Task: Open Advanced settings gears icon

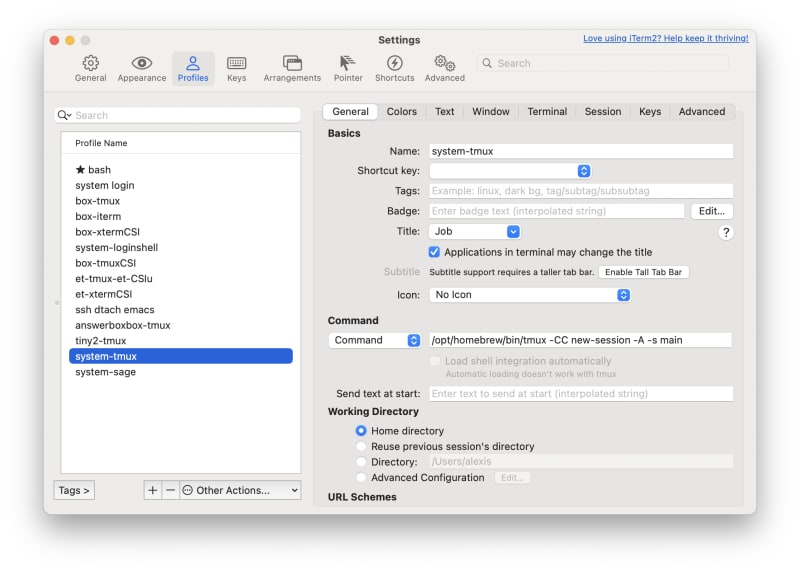Action: tap(444, 63)
